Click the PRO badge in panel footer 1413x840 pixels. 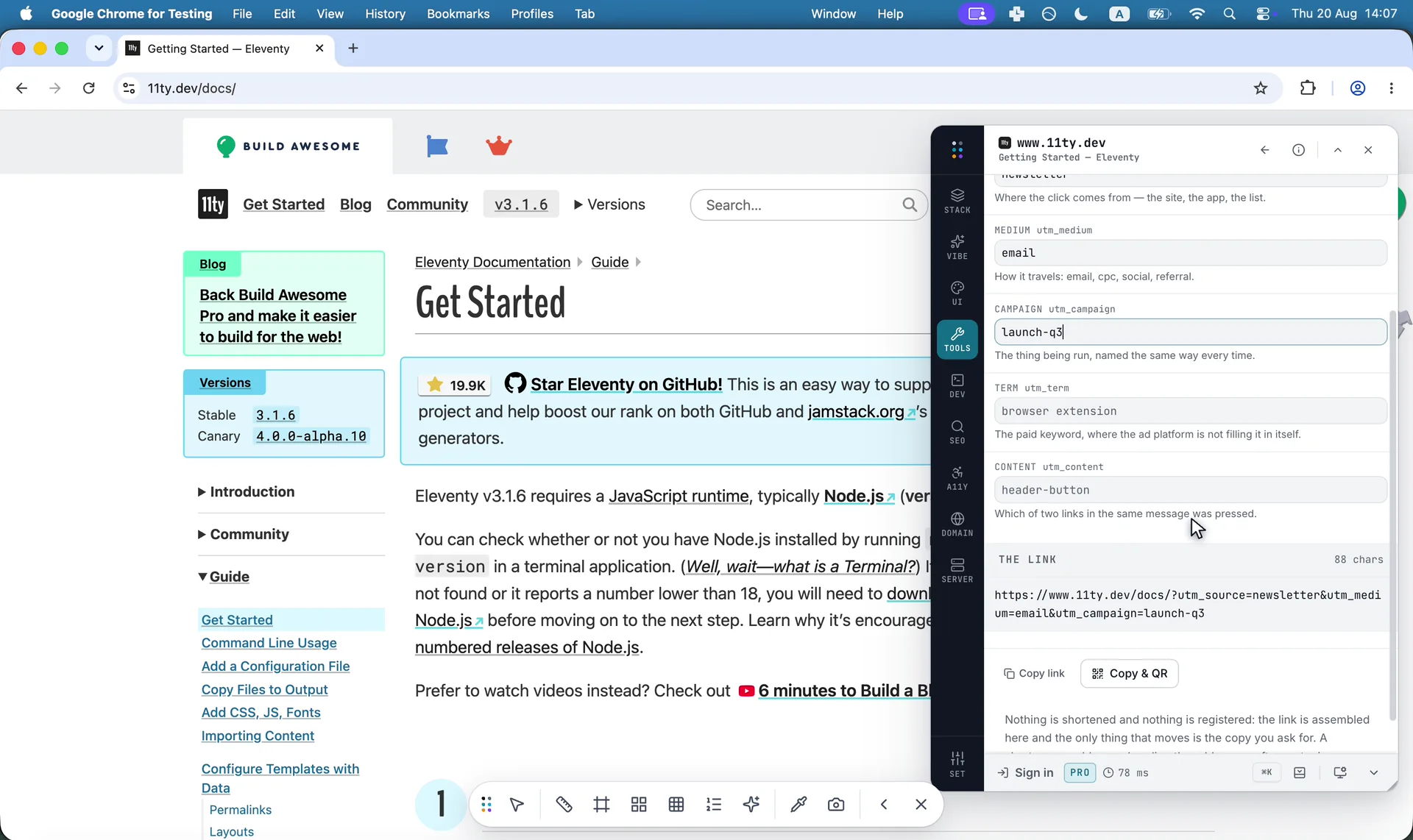(1080, 772)
